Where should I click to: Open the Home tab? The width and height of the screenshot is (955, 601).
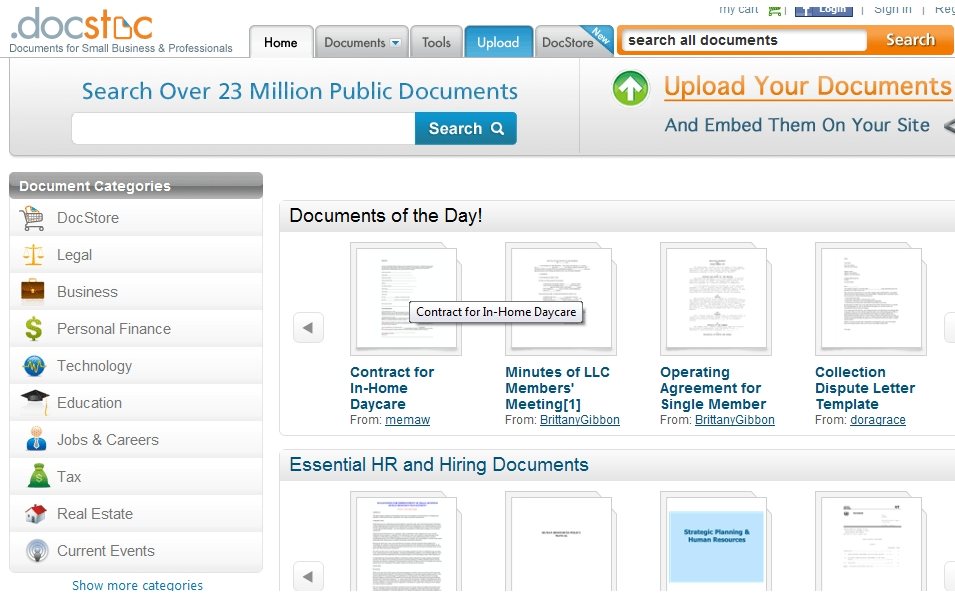click(x=281, y=43)
